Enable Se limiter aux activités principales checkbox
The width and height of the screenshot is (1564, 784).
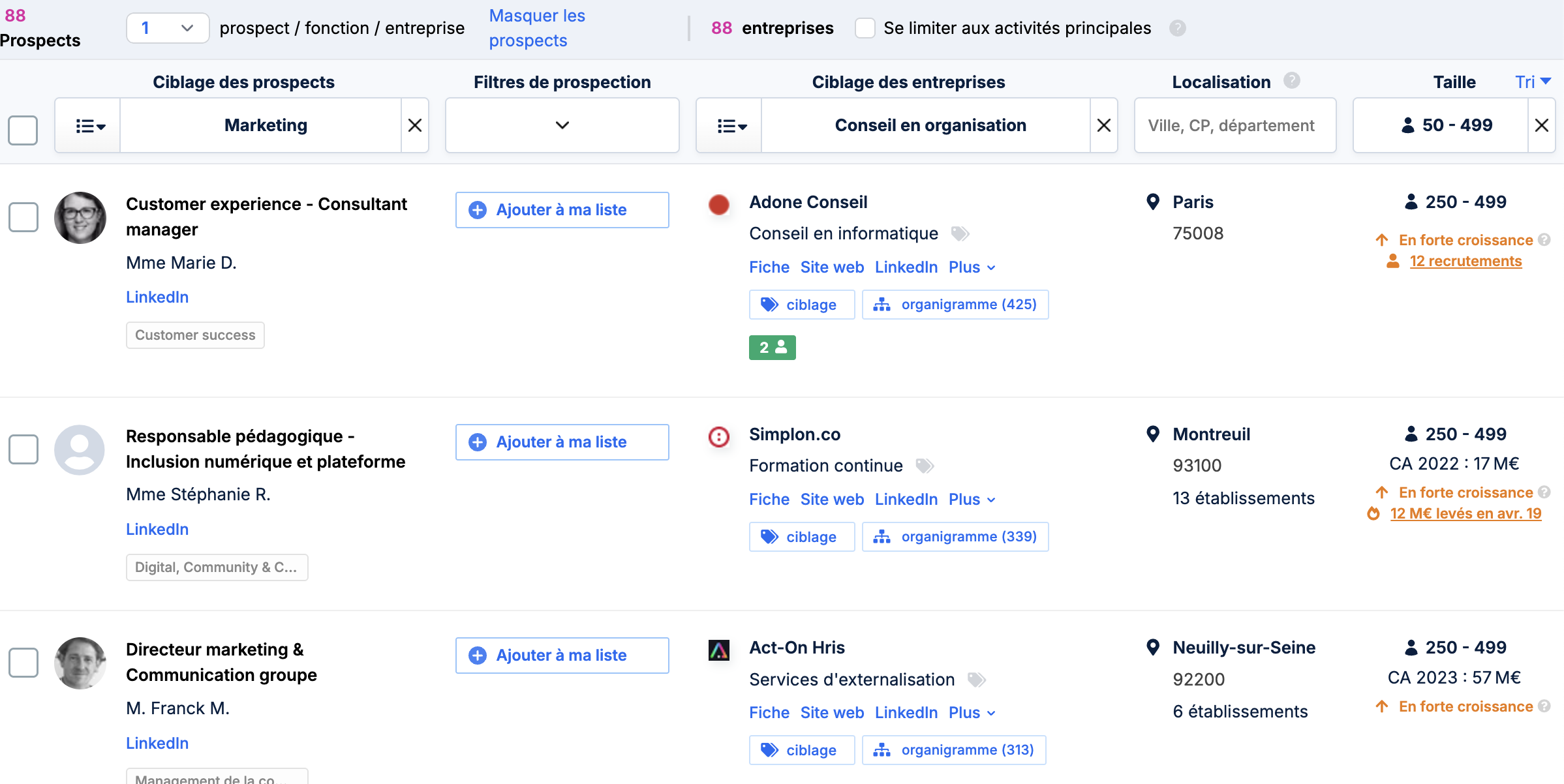click(x=865, y=28)
